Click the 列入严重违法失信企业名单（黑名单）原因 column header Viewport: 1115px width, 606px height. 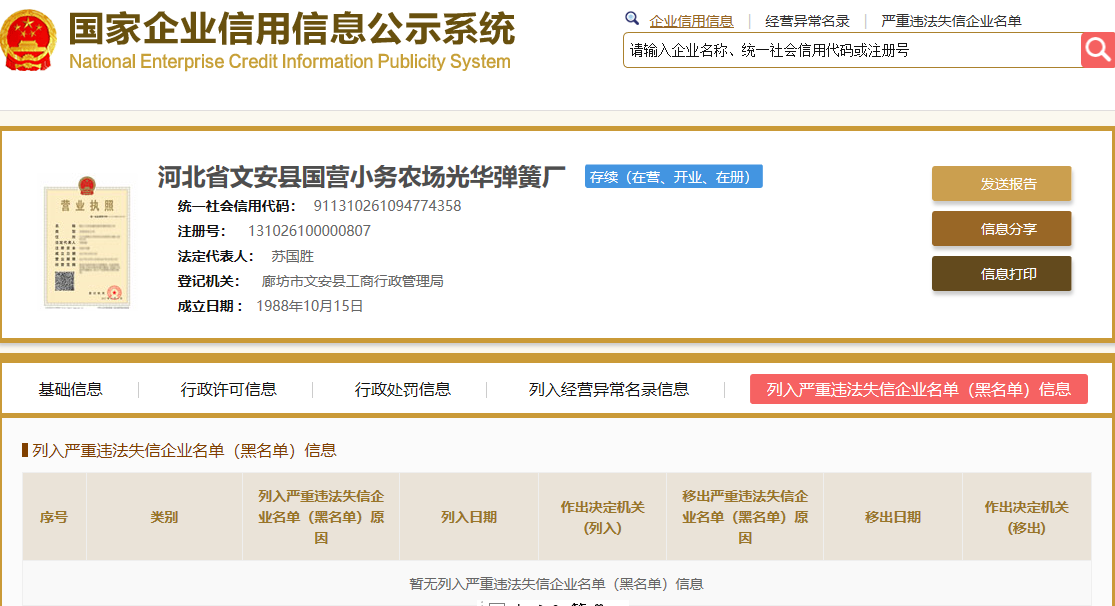pos(321,517)
